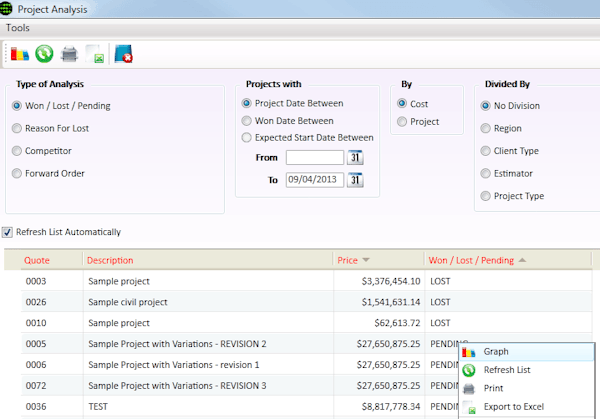The height and width of the screenshot is (419, 600).
Task: Click description 'Sample Project with Variations - REVISION 3'
Action: point(177,385)
